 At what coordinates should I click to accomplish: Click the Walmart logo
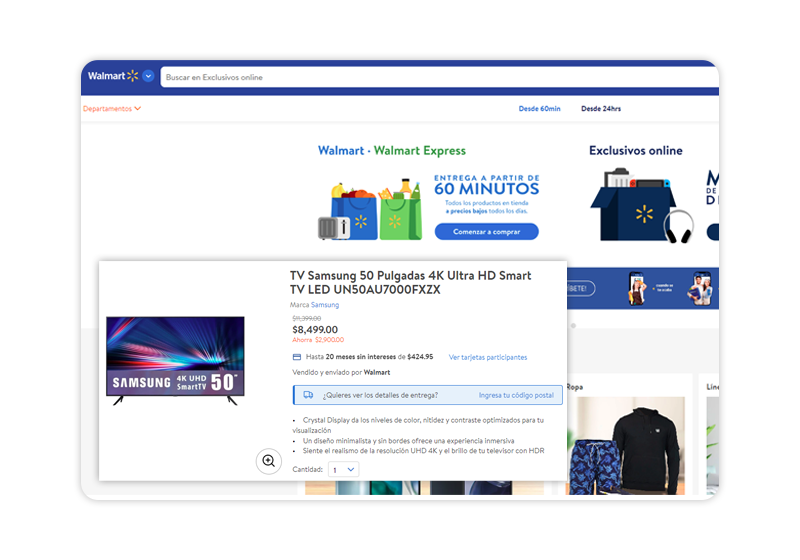tap(113, 76)
